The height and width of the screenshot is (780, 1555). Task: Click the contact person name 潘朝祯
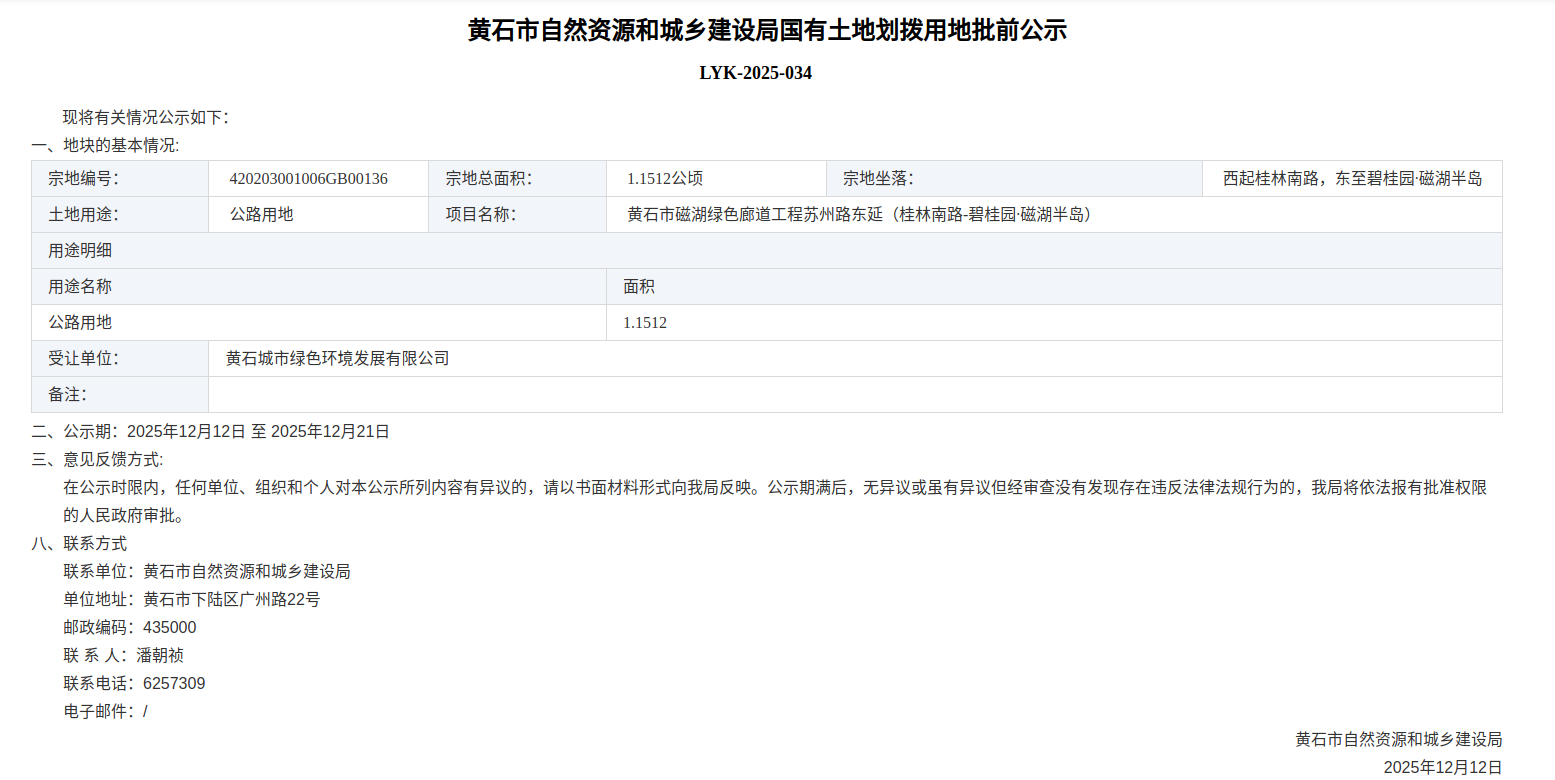(160, 656)
